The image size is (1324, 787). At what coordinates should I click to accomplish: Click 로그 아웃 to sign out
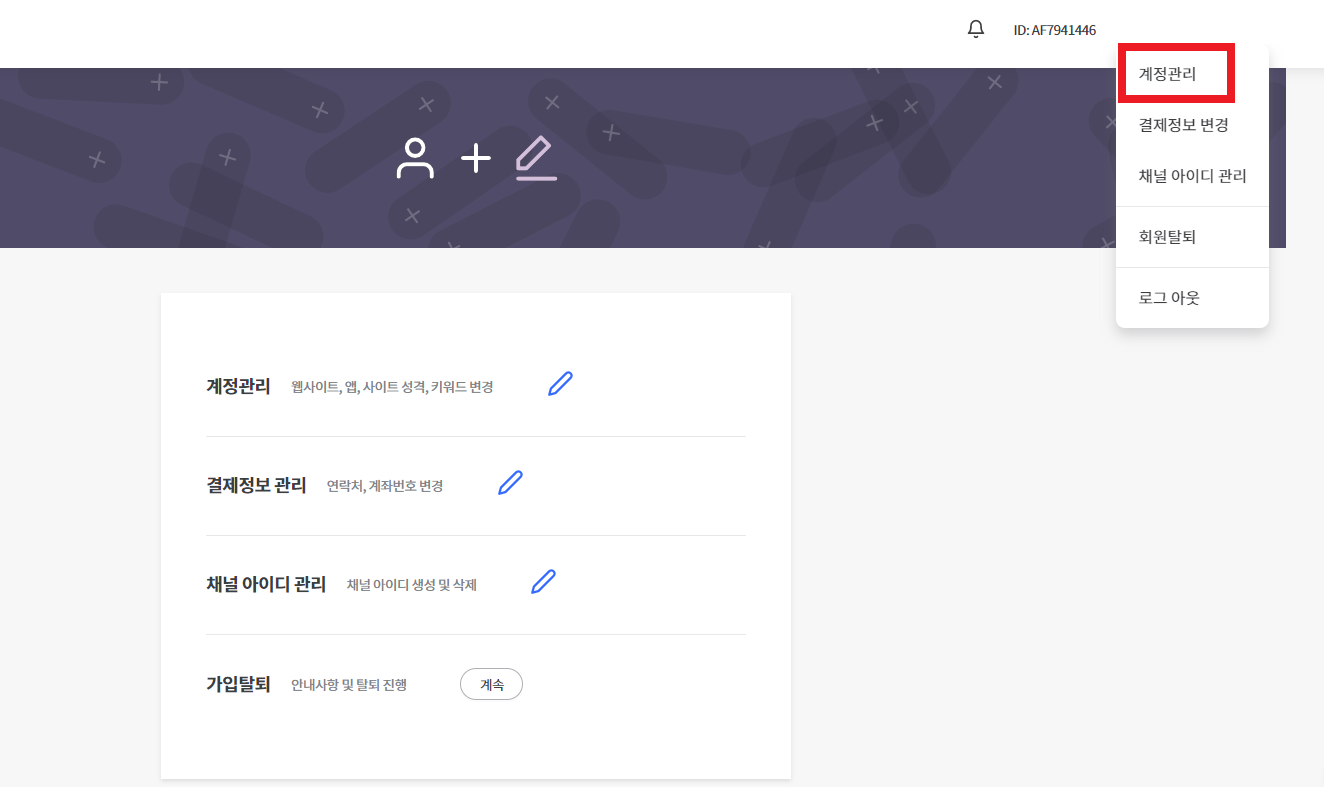tap(1169, 298)
